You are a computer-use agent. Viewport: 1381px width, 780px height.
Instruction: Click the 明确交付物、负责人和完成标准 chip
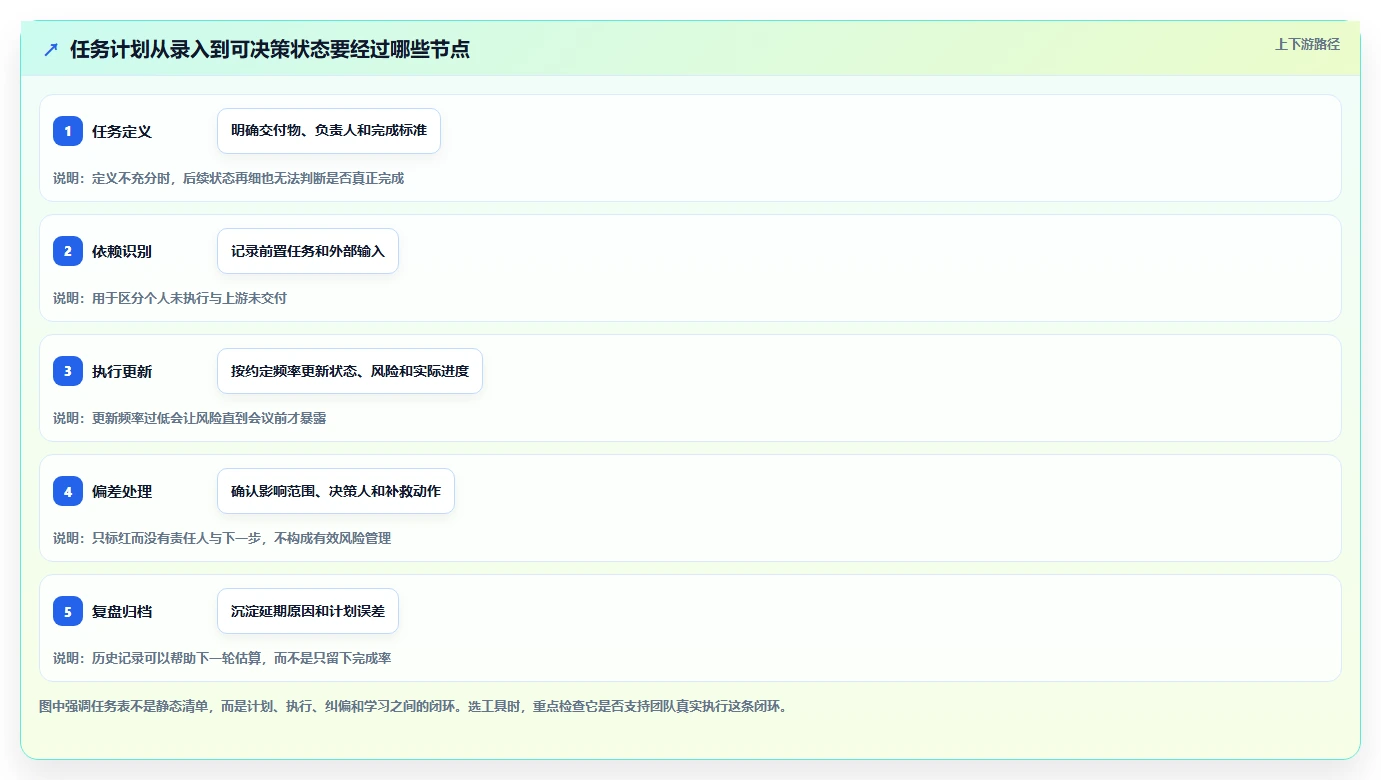(x=329, y=131)
